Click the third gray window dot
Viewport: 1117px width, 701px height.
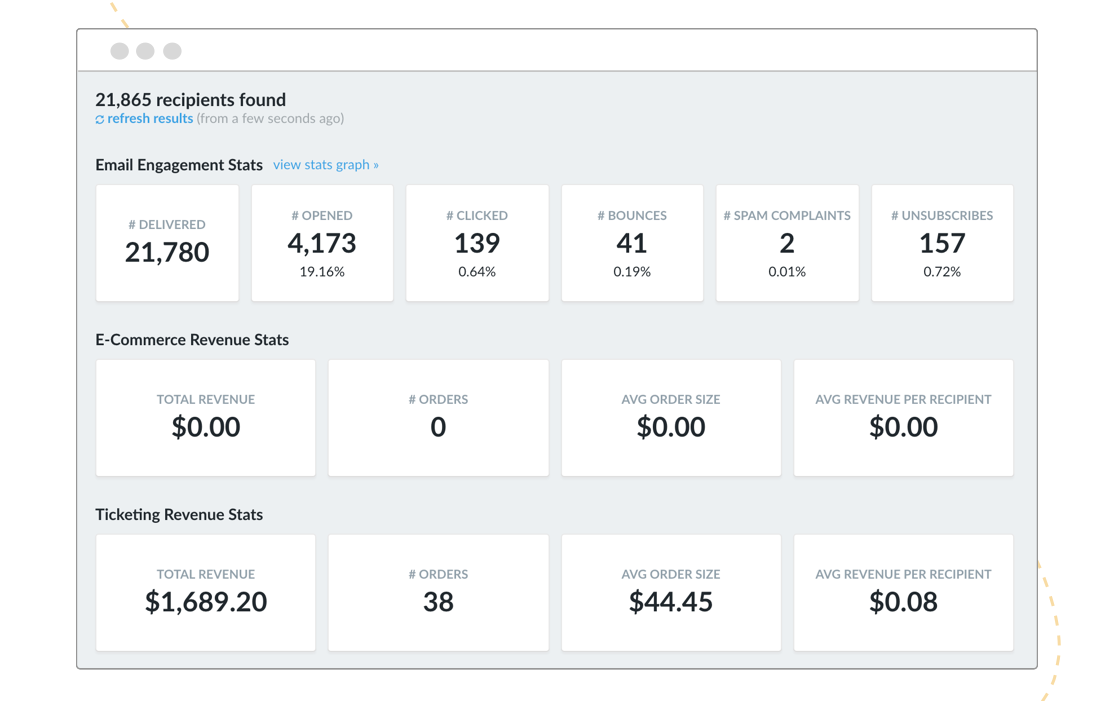click(172, 51)
